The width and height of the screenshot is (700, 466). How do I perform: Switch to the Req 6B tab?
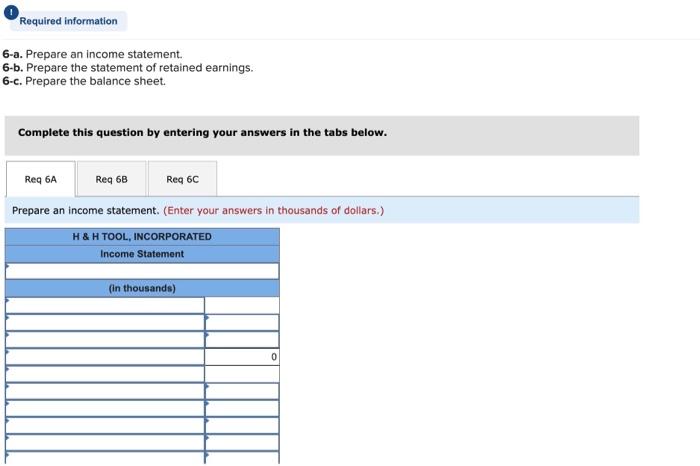[x=112, y=179]
